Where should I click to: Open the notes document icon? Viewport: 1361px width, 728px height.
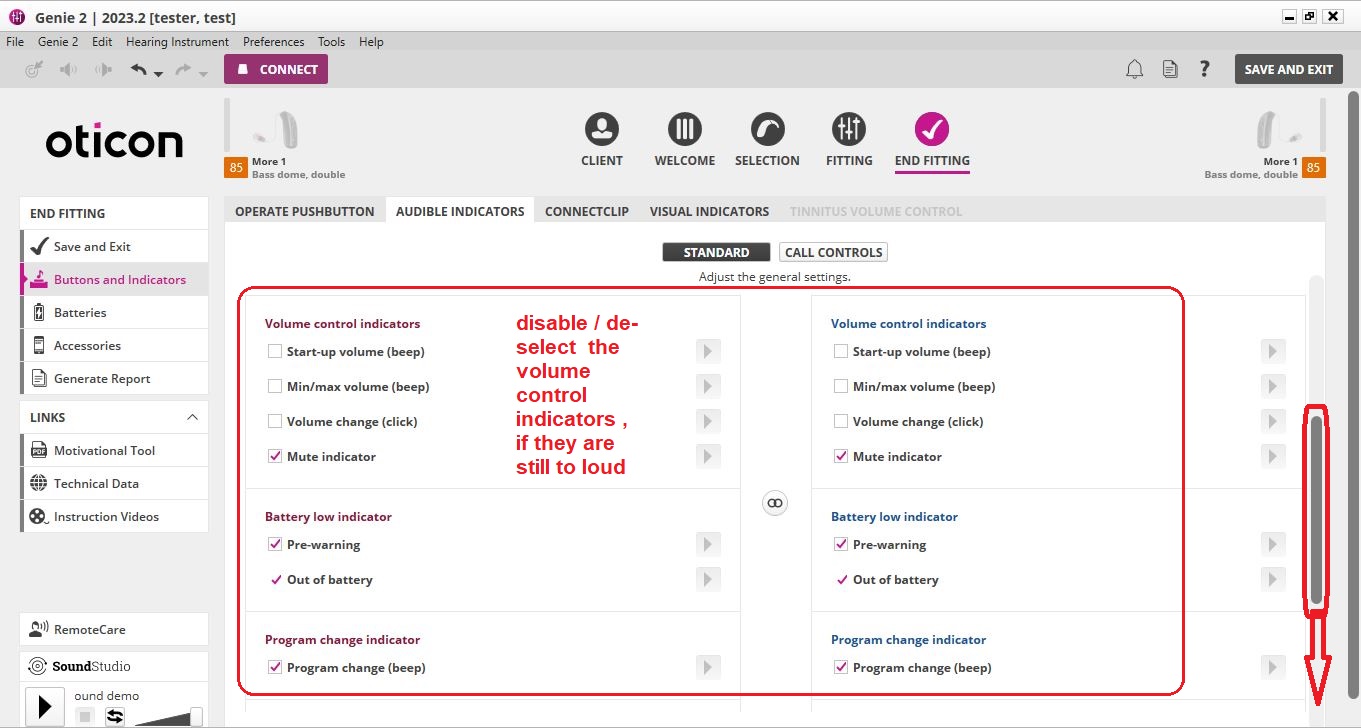point(1170,69)
